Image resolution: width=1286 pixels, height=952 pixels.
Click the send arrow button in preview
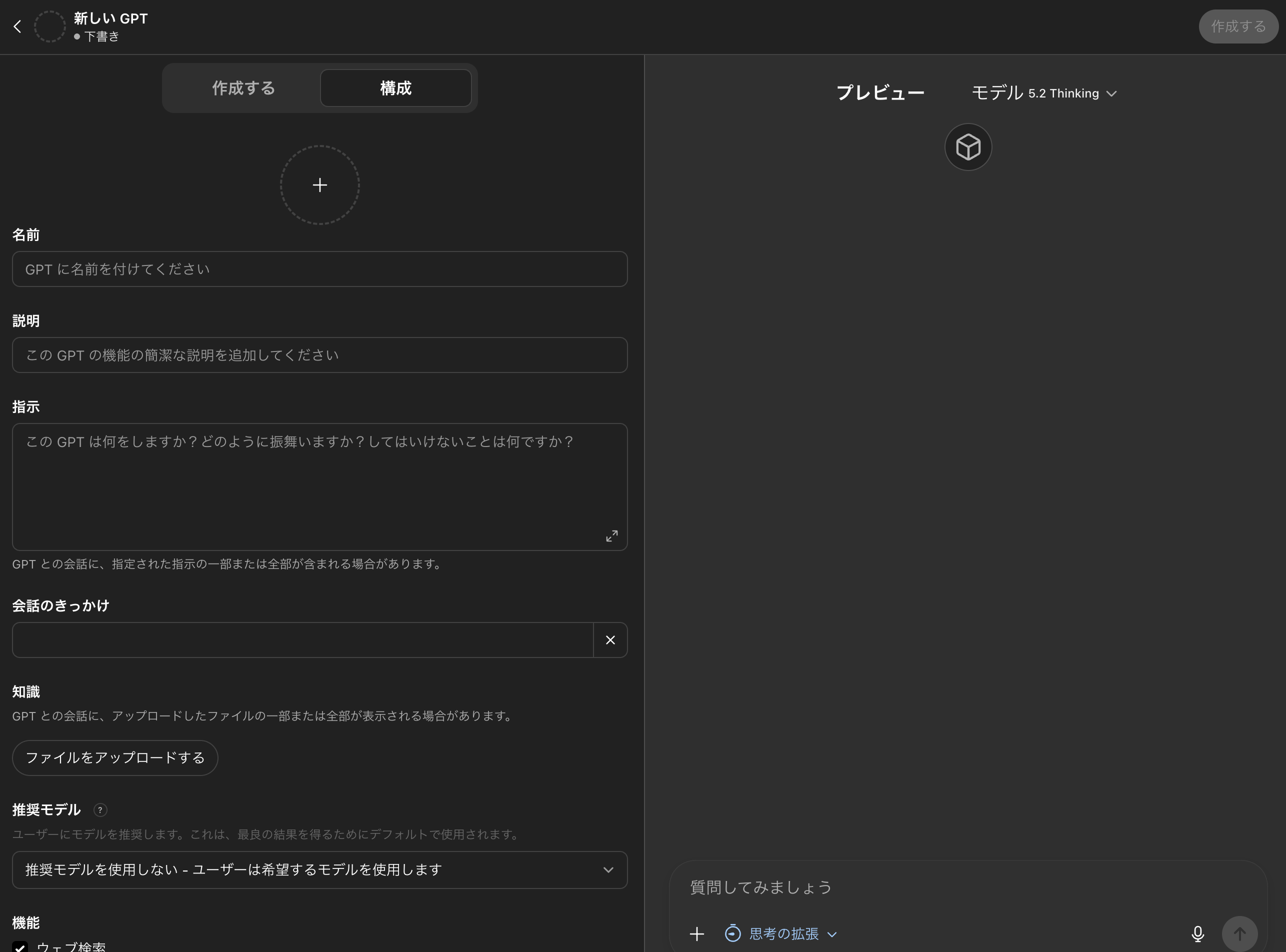[x=1239, y=933]
